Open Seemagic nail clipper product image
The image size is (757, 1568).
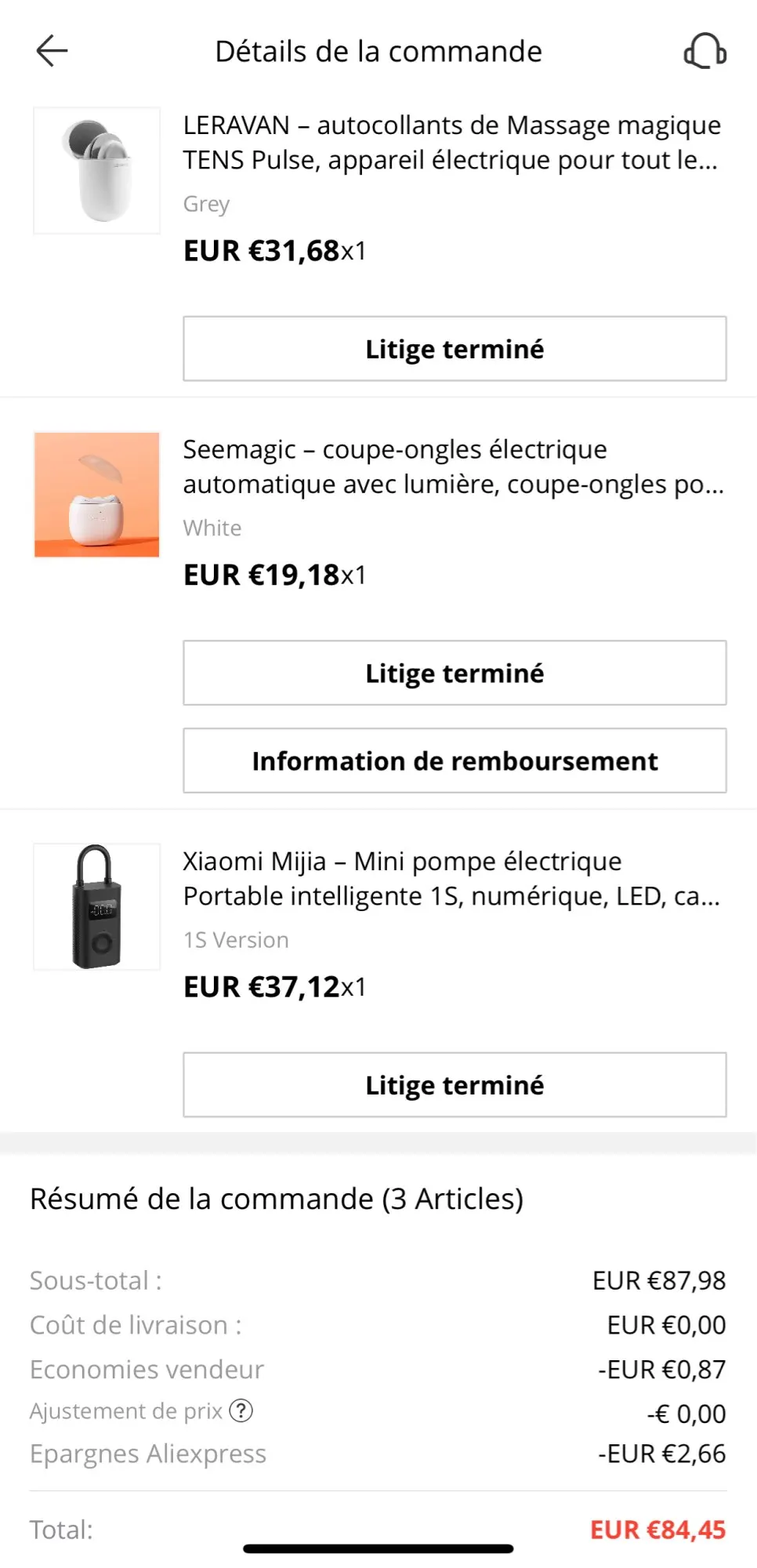click(96, 495)
